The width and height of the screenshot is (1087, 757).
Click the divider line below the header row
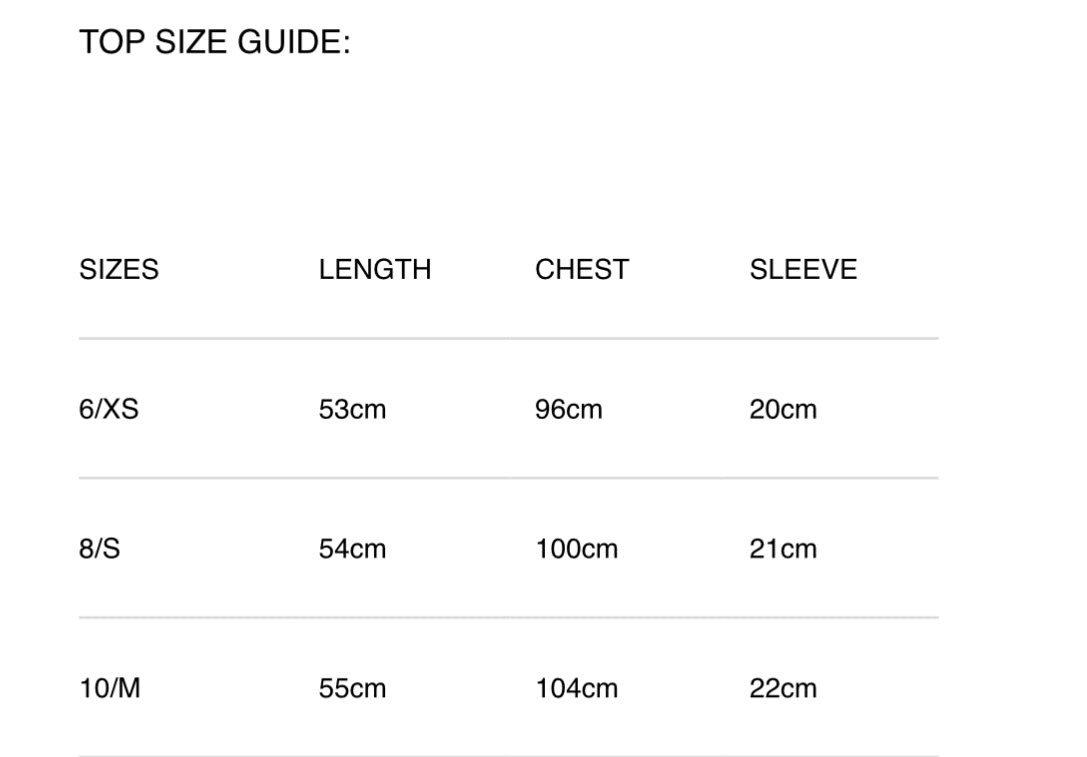508,339
